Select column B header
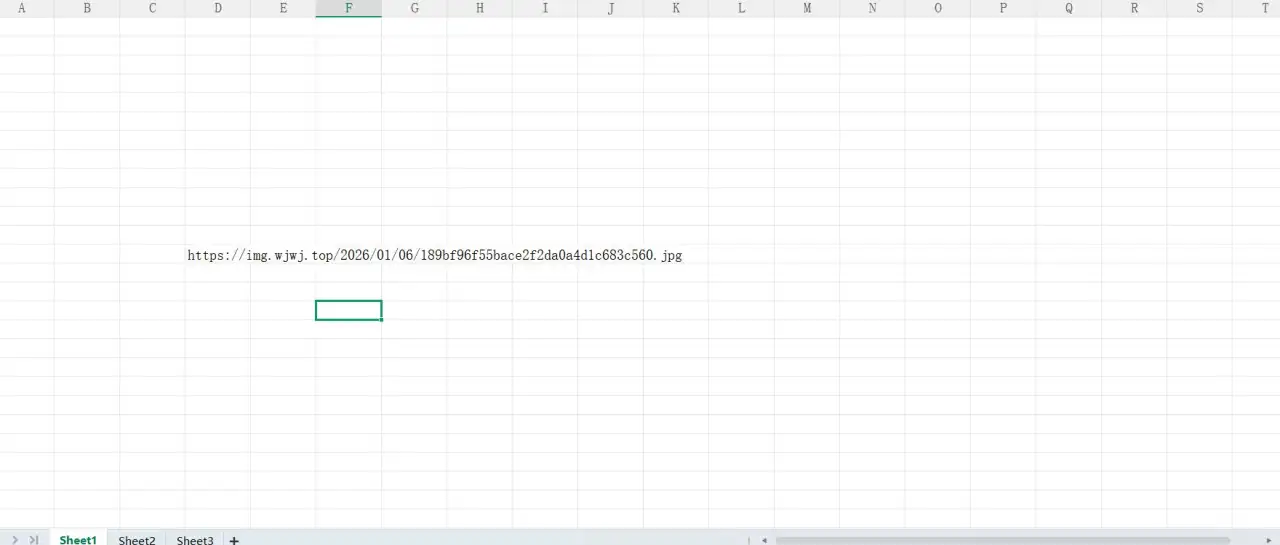The height and width of the screenshot is (545, 1280). (87, 8)
